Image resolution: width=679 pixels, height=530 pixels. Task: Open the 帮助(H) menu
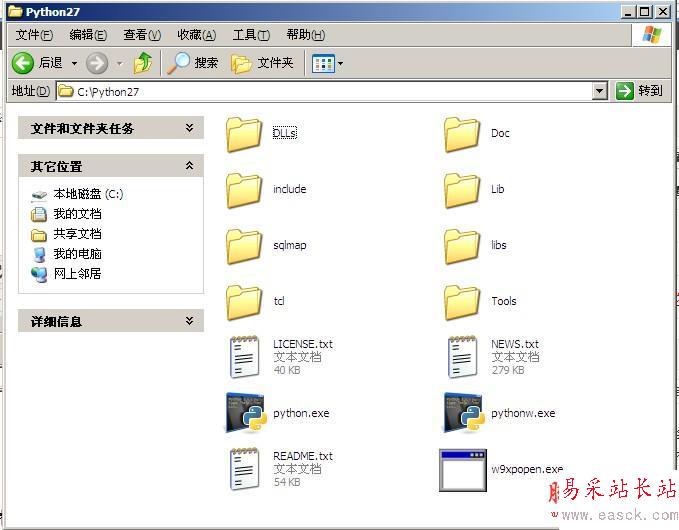pyautogui.click(x=306, y=35)
